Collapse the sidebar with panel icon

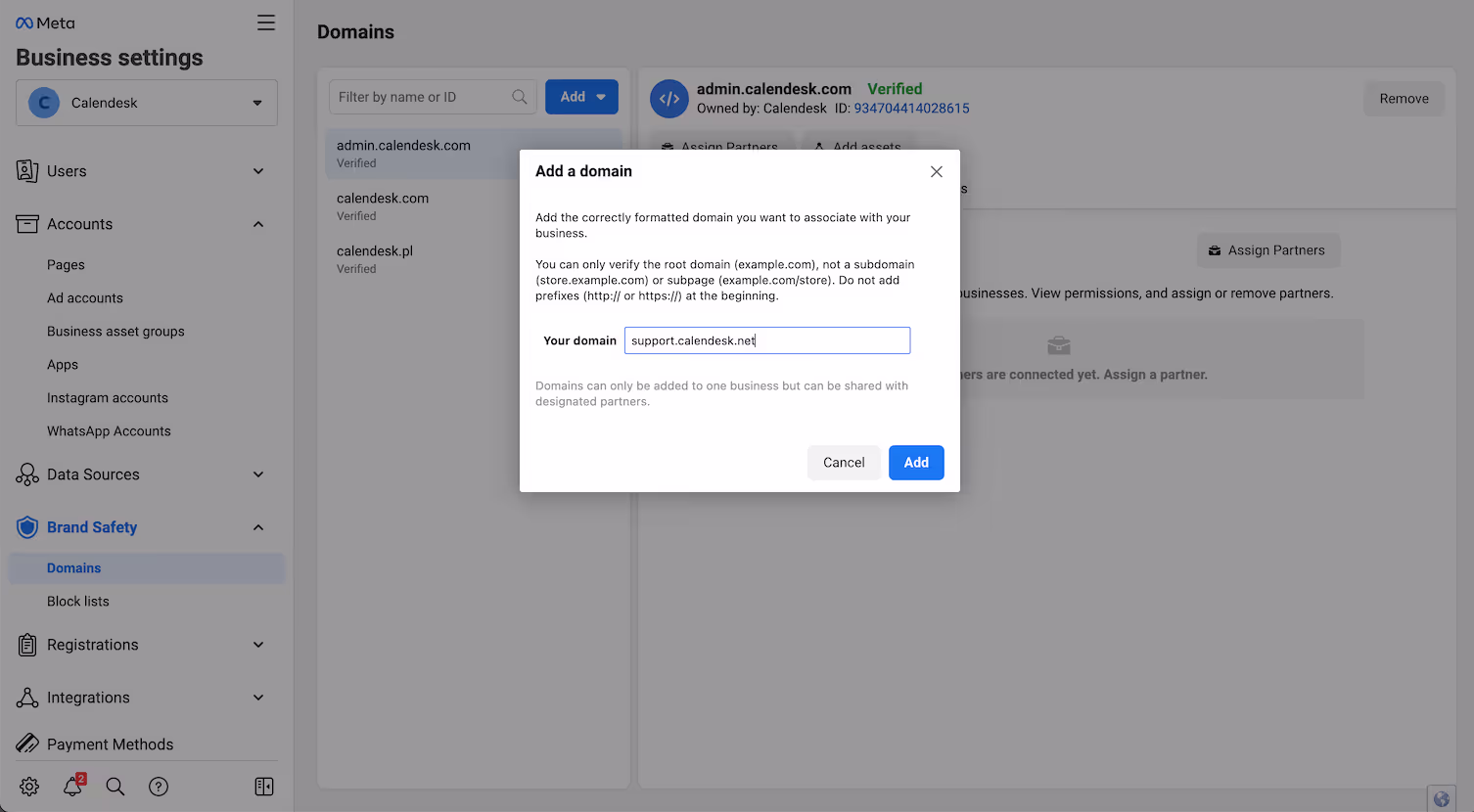pos(263,787)
